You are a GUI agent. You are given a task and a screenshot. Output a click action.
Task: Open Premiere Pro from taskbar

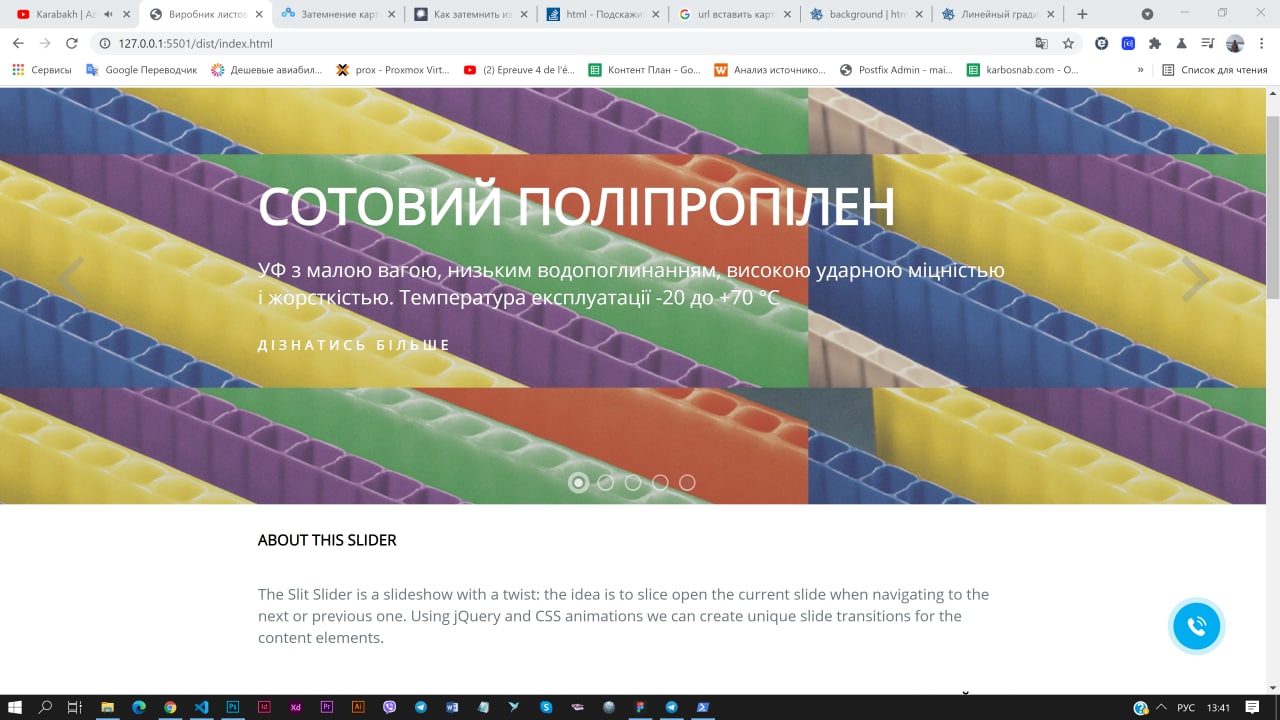click(327, 707)
